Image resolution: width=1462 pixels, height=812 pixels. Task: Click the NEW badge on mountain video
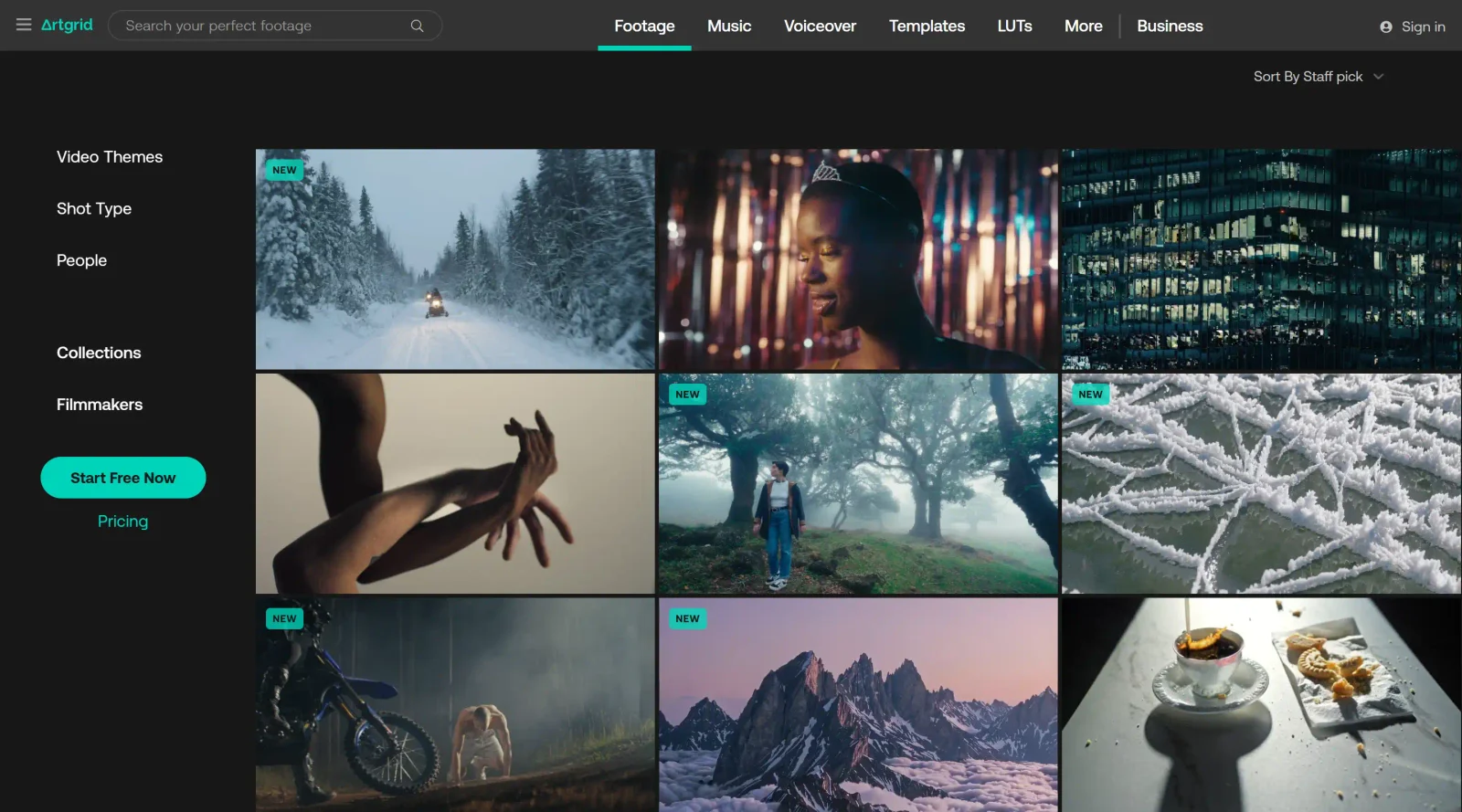(687, 618)
